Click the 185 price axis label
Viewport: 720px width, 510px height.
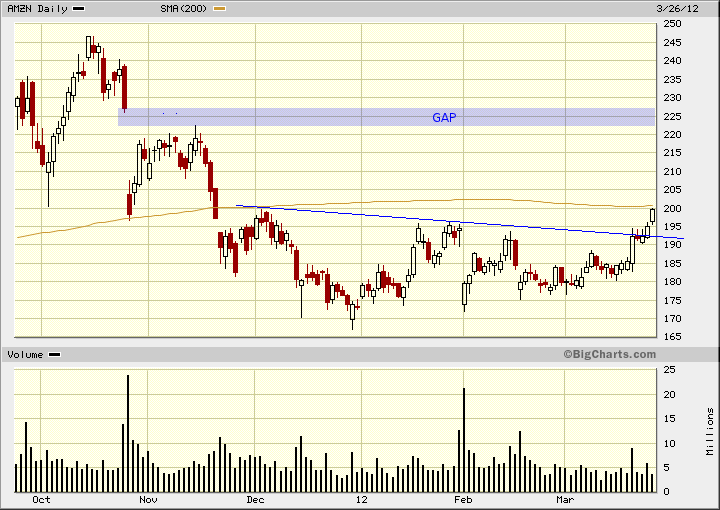pyautogui.click(x=673, y=263)
